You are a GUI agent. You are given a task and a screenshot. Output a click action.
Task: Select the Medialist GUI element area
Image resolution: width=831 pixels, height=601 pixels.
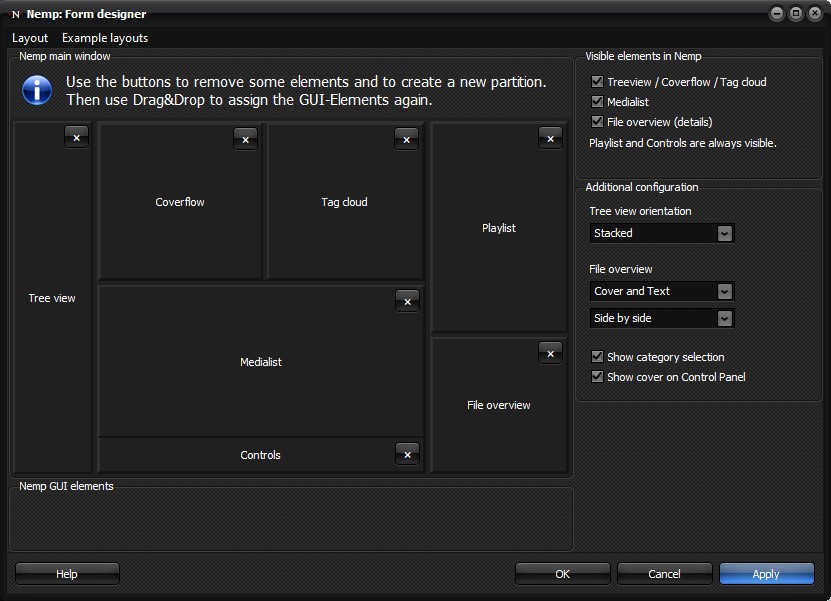261,363
